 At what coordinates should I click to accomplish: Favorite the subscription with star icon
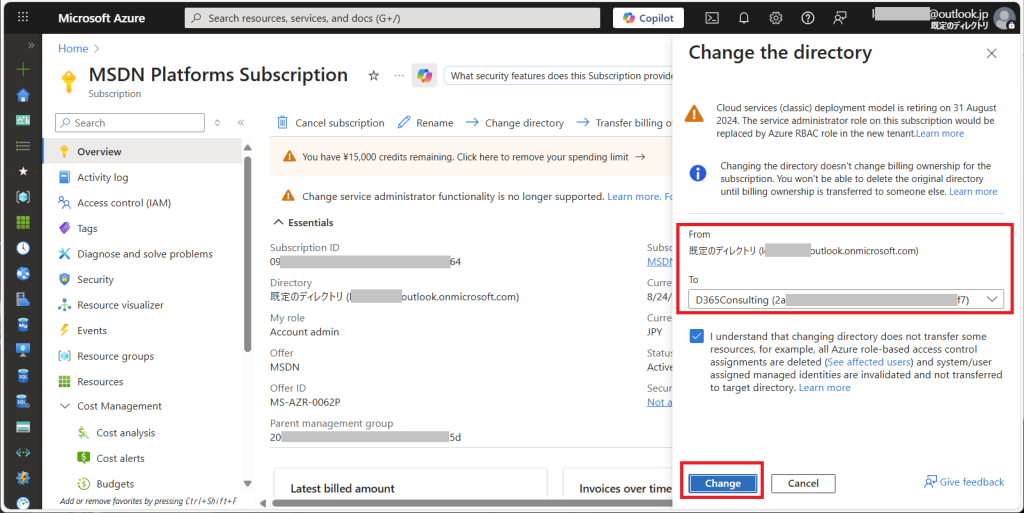pos(373,76)
